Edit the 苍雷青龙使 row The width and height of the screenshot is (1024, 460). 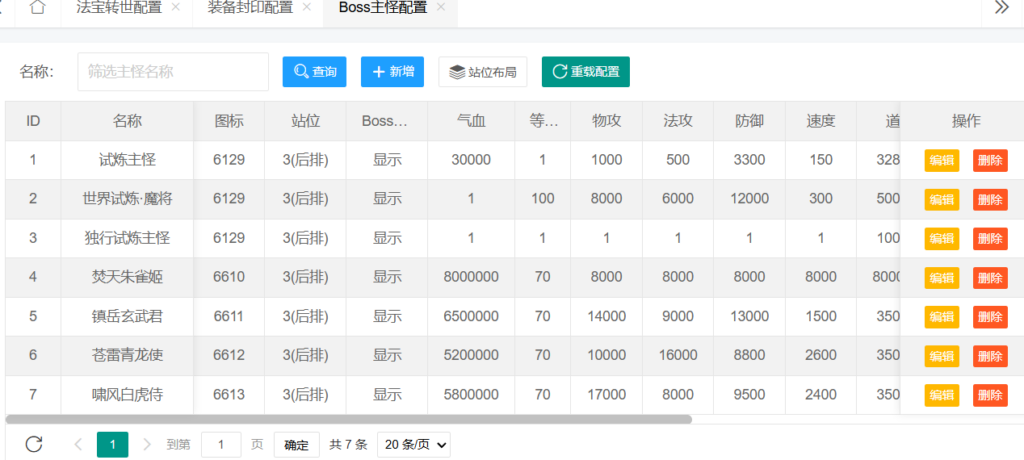click(942, 357)
